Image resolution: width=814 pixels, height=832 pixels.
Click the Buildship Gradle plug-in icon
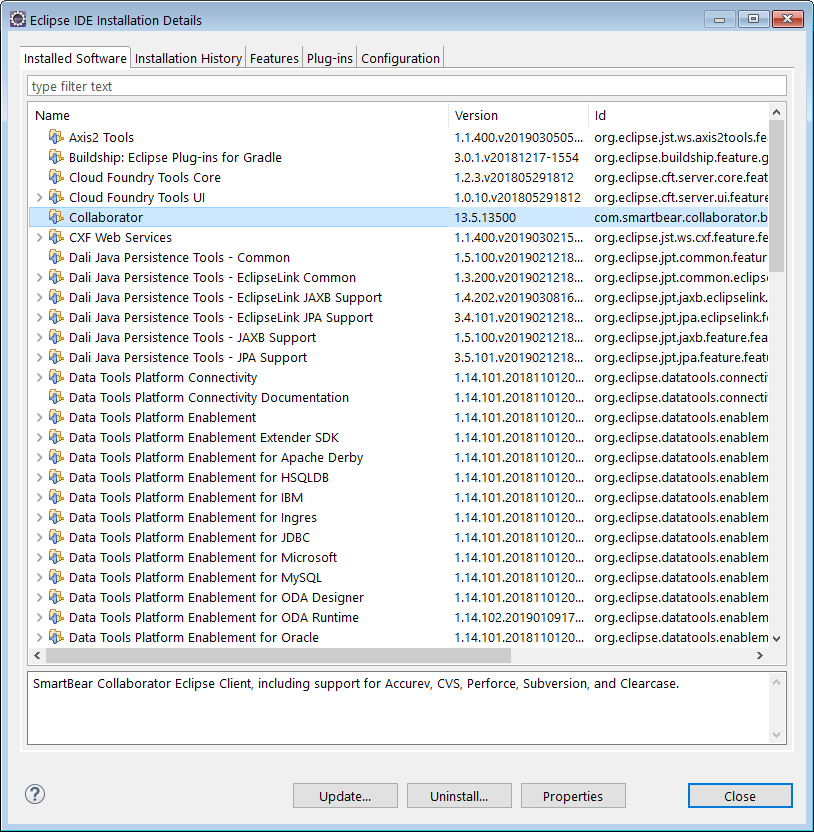(x=56, y=157)
